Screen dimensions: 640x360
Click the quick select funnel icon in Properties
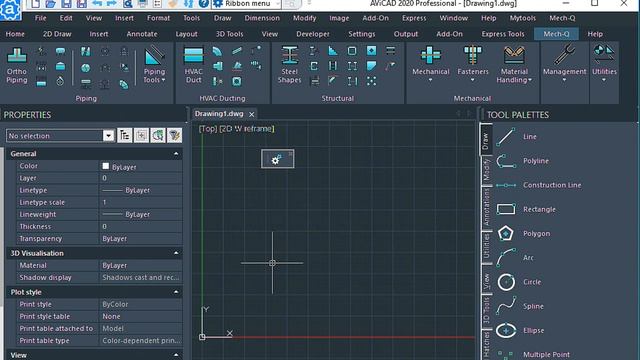point(174,136)
